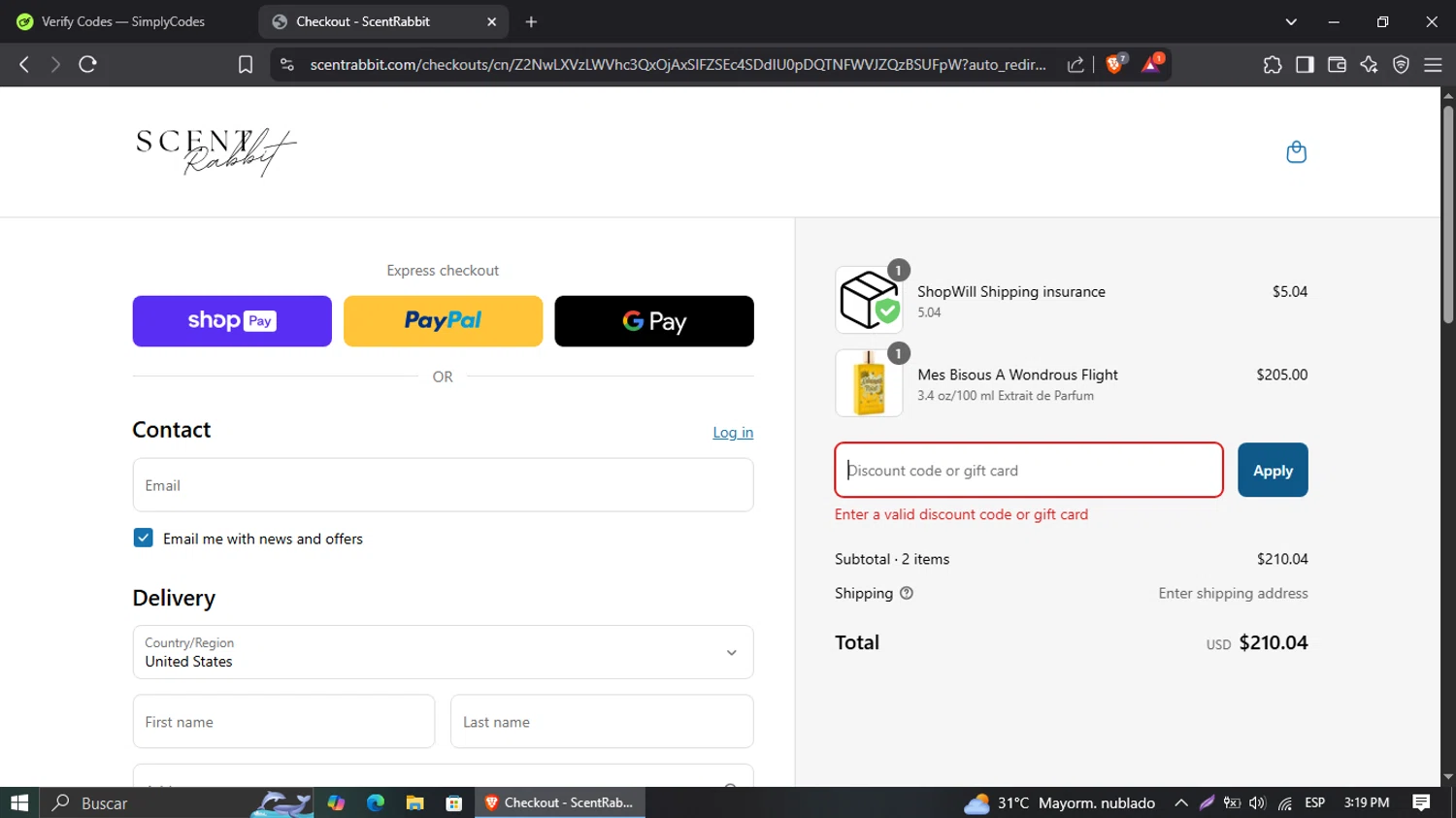Apply the discount code
This screenshot has width=1456, height=818.
[x=1273, y=470]
